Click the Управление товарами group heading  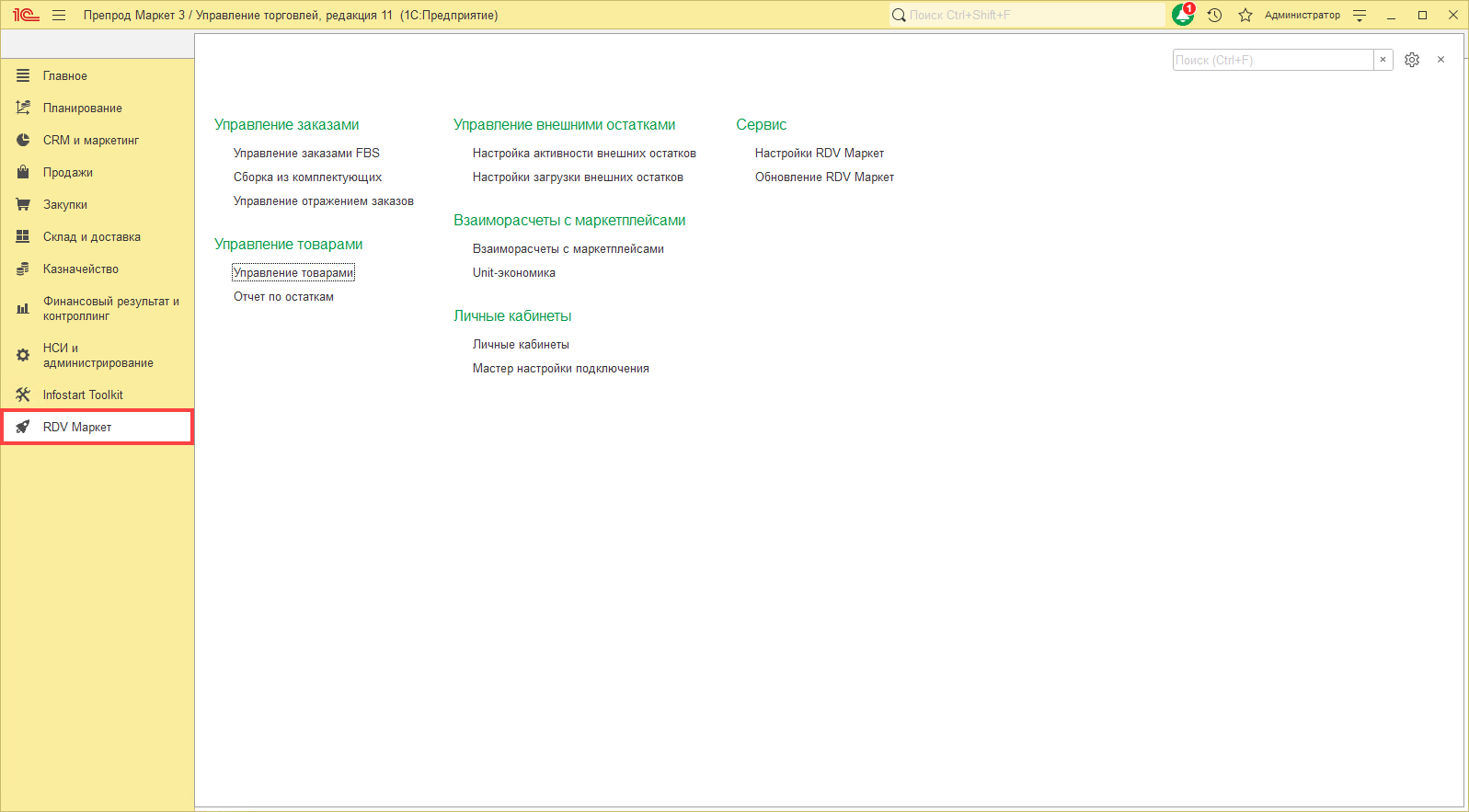[289, 244]
